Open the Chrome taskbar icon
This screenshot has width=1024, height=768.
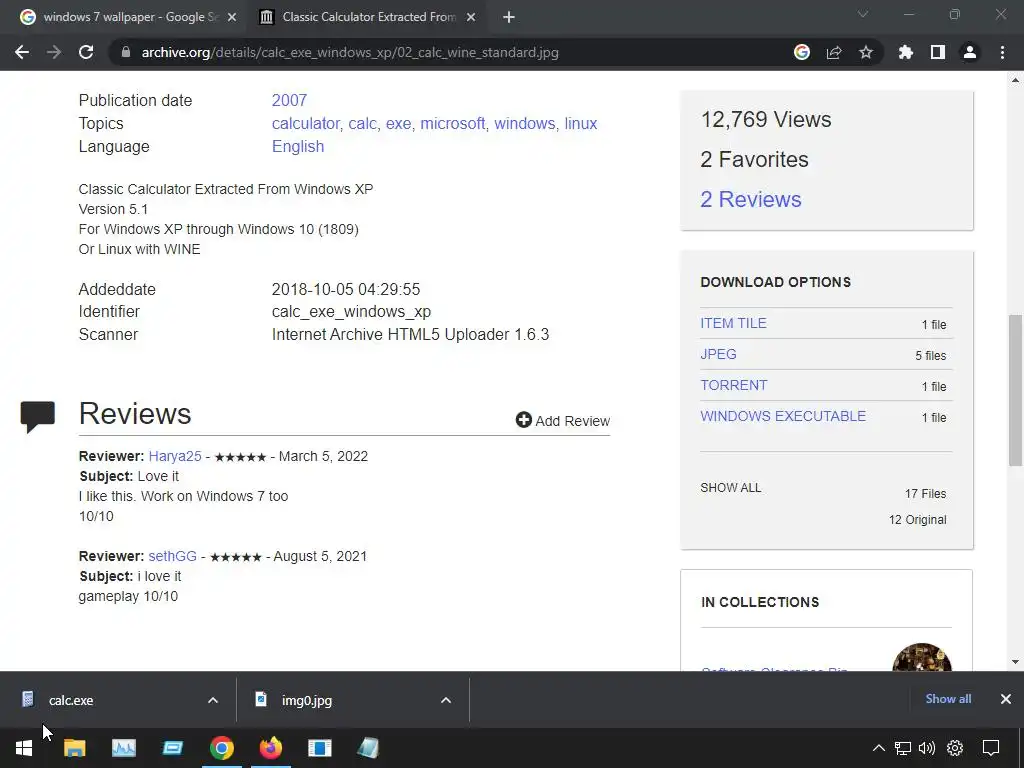[x=221, y=748]
